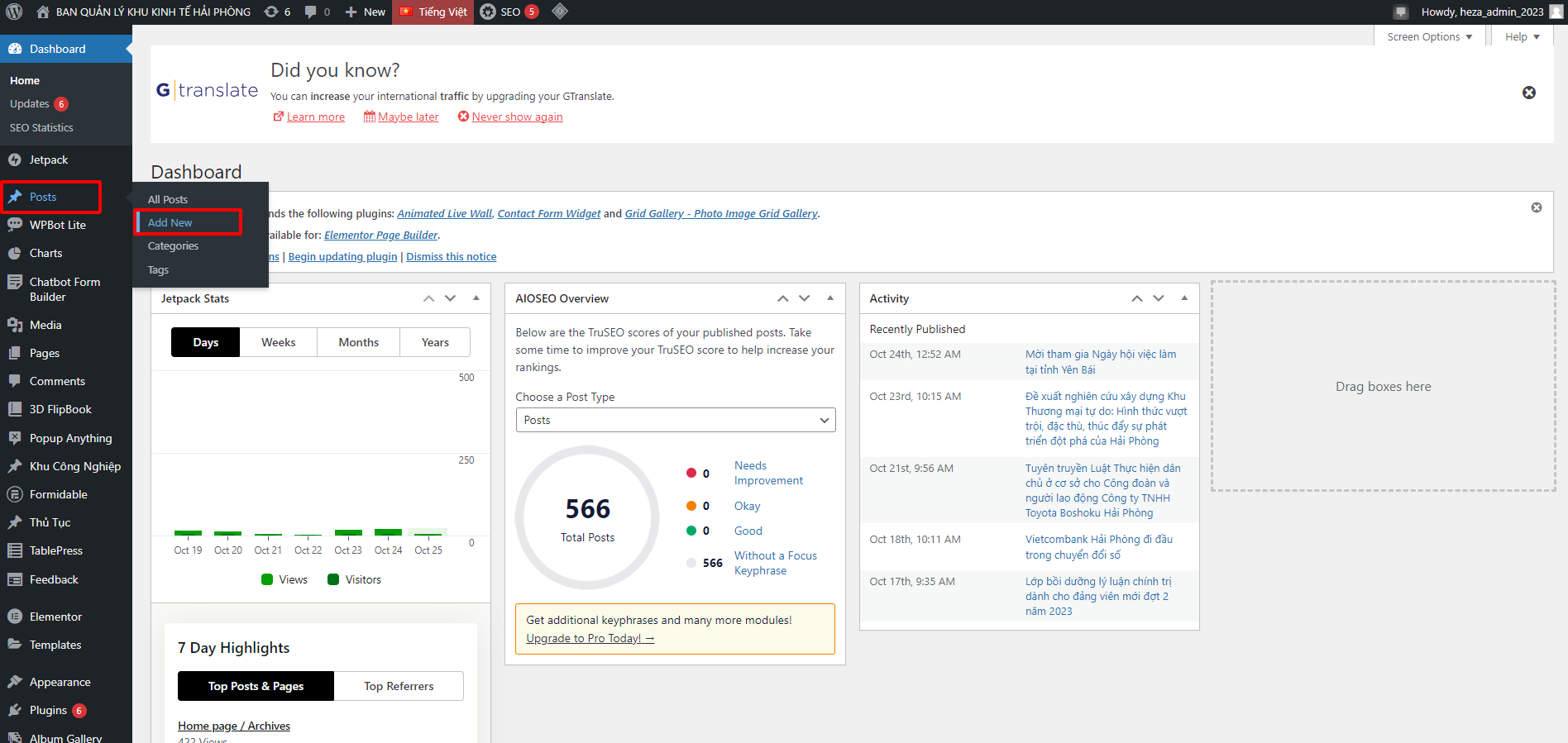Switch to Top Referrers tab

[399, 686]
